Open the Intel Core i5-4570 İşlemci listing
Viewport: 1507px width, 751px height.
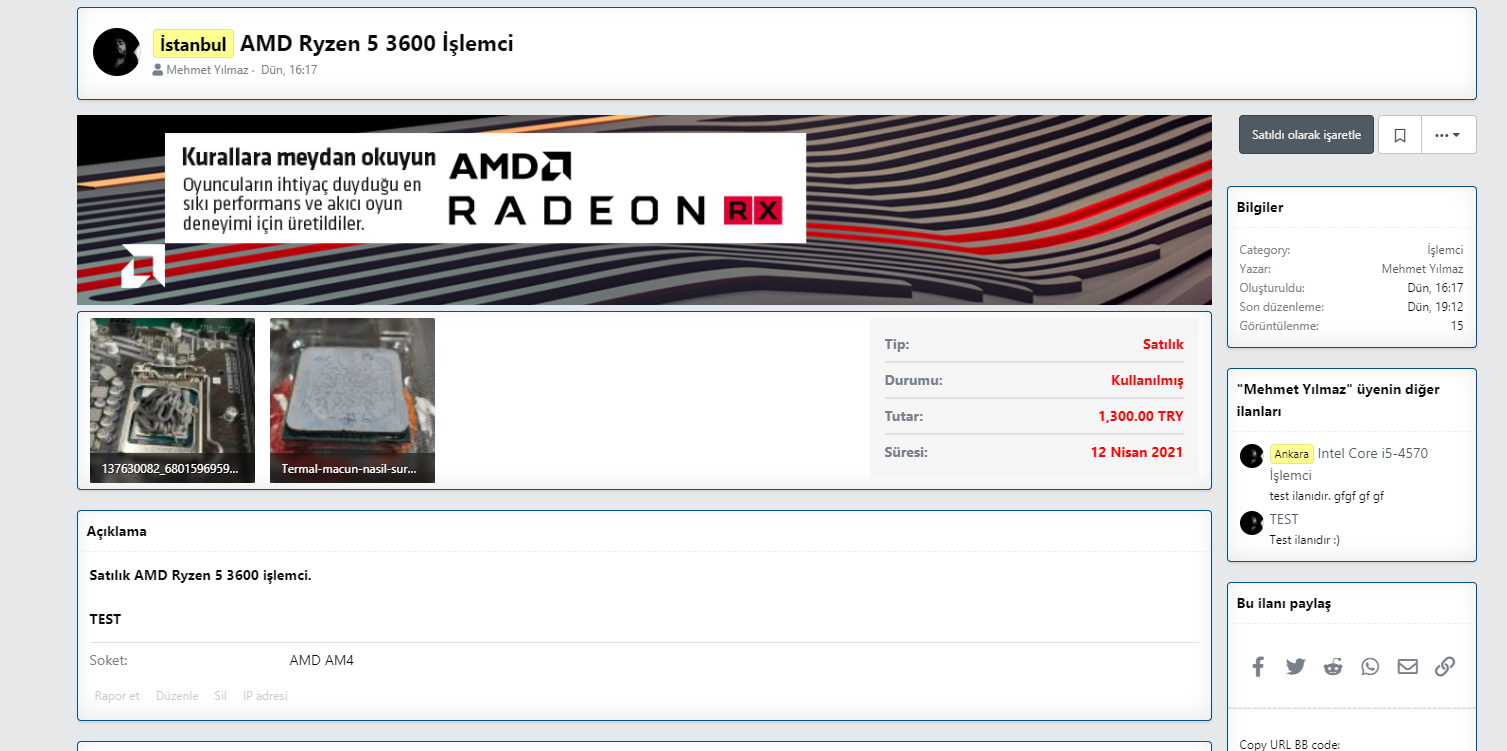[1349, 464]
